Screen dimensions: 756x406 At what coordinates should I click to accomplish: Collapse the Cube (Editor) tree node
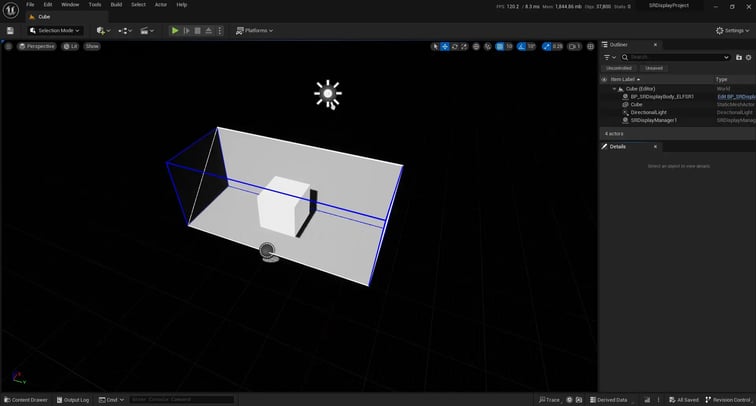[x=614, y=88]
